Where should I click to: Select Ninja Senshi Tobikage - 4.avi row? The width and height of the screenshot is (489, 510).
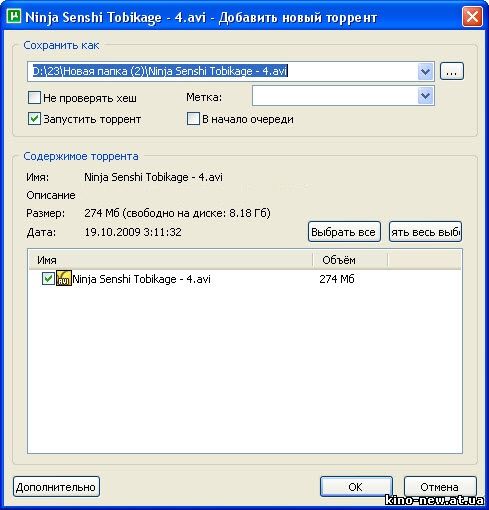pos(245,279)
